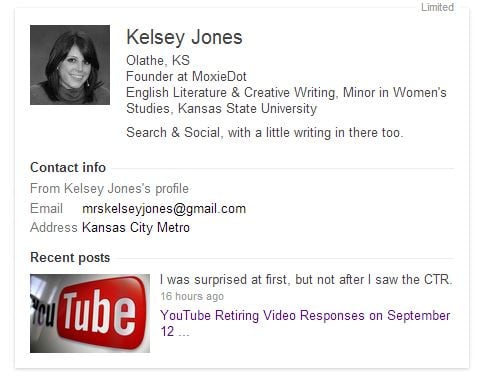Click the YouTube logo post thumbnail
Image resolution: width=488 pixels, height=387 pixels.
90,313
